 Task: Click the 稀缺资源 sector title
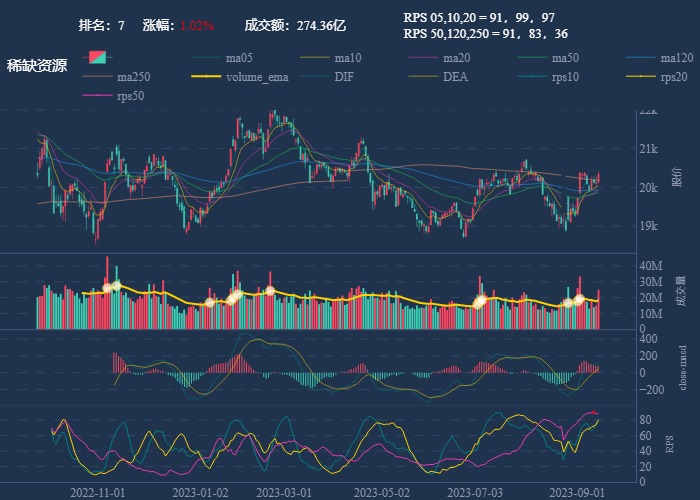click(37, 66)
